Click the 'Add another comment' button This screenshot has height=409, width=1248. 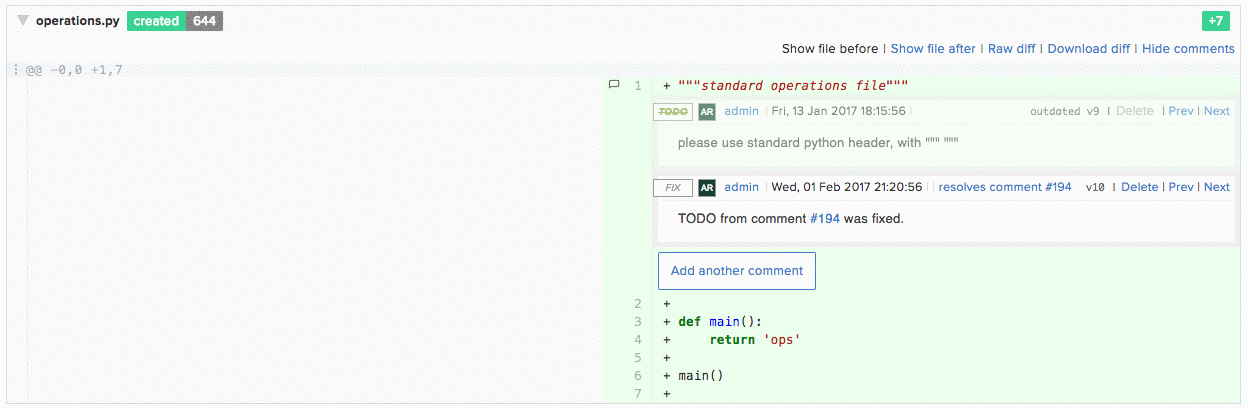tap(736, 271)
